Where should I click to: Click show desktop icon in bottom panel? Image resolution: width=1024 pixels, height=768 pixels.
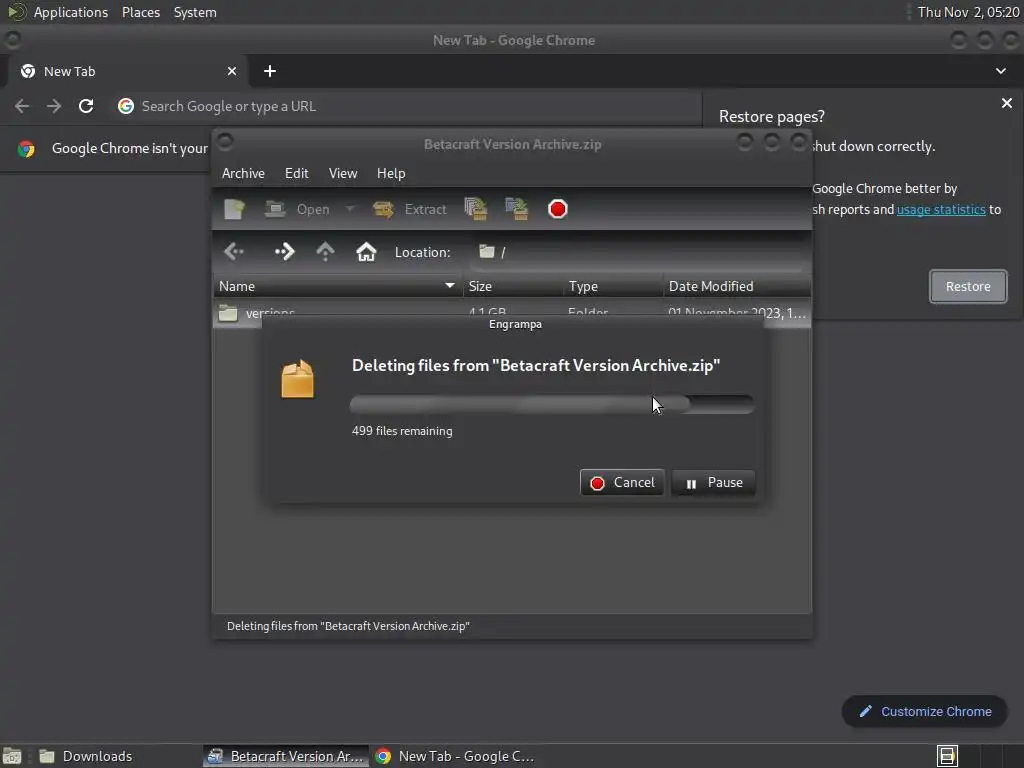(12, 756)
